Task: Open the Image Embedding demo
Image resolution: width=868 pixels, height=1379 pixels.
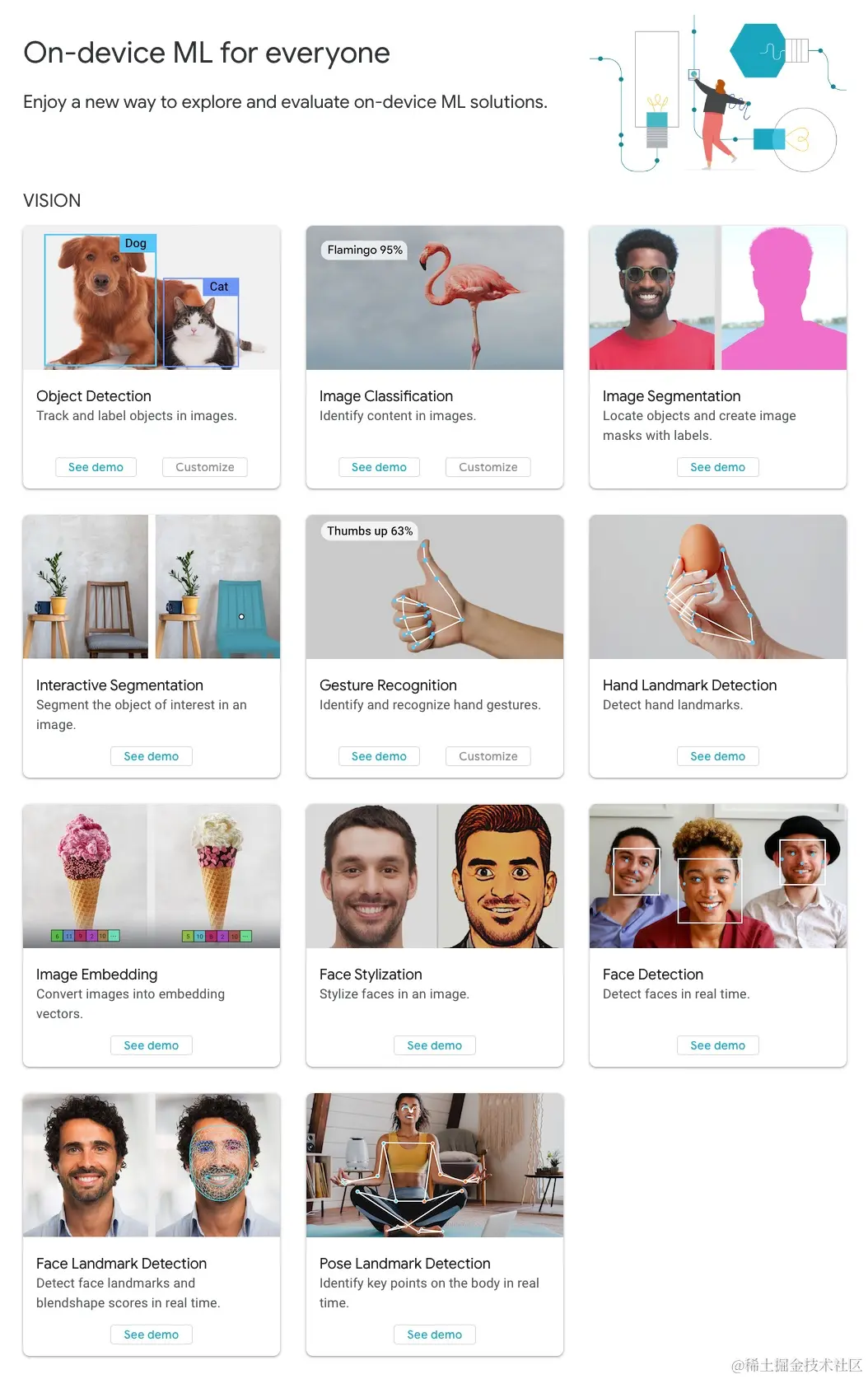Action: [152, 1045]
